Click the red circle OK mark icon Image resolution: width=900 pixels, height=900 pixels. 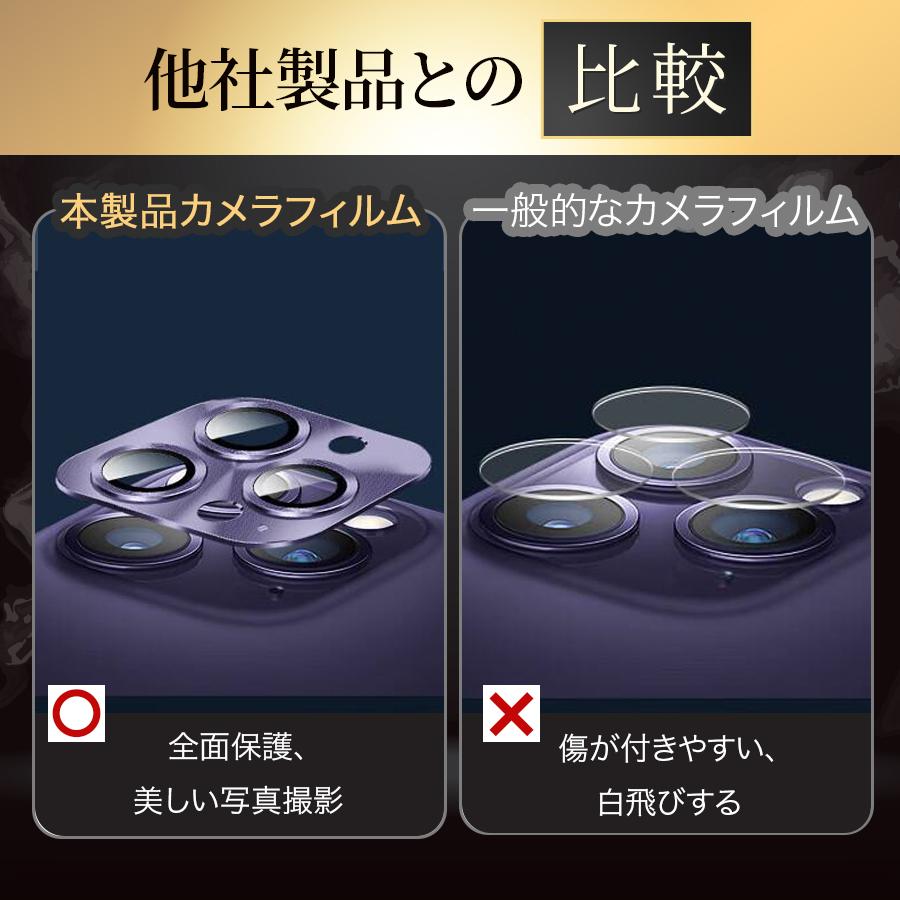click(76, 713)
